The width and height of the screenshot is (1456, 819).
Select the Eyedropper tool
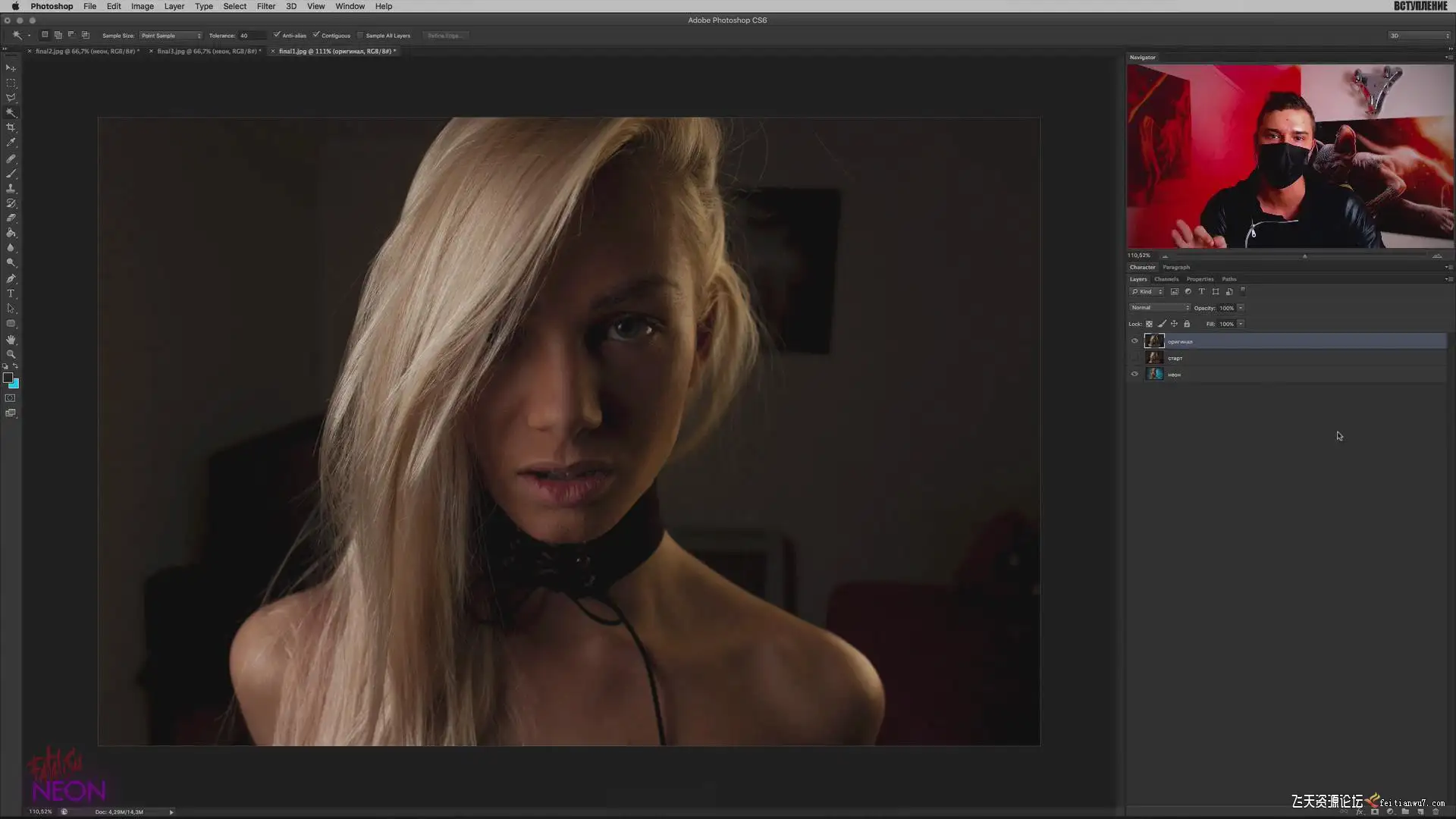(x=11, y=143)
